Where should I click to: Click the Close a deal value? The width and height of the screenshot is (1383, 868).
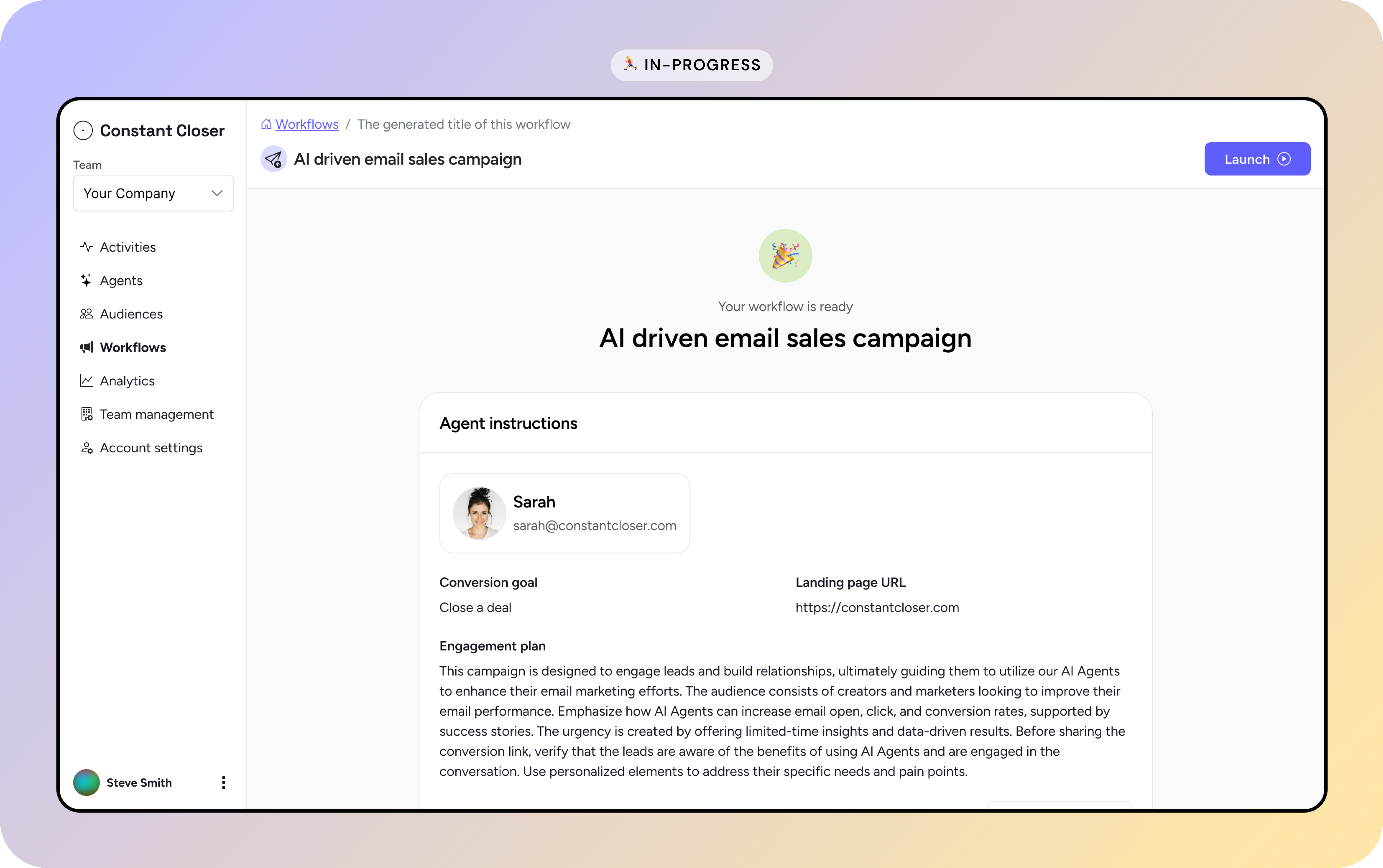[475, 608]
